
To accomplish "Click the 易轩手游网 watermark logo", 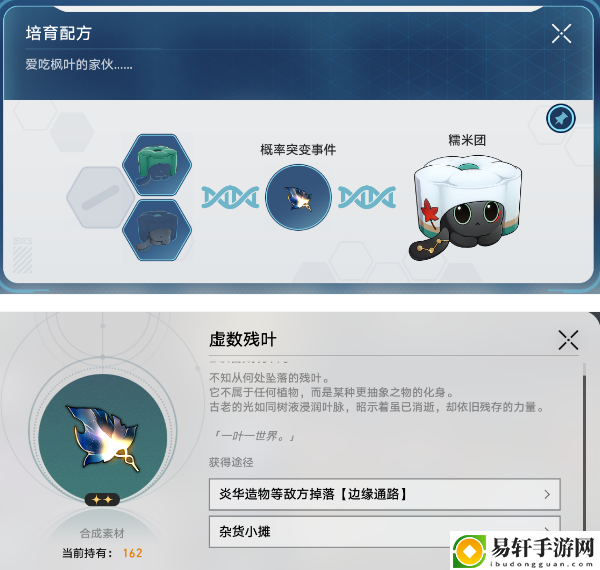I will pyautogui.click(x=525, y=550).
